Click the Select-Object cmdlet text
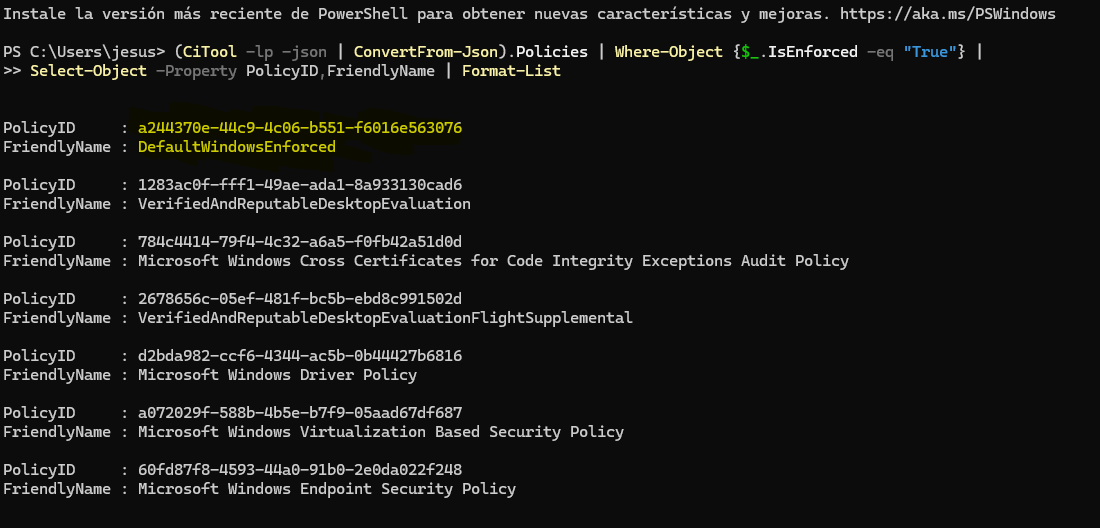Viewport: 1100px width, 528px height. [x=88, y=71]
